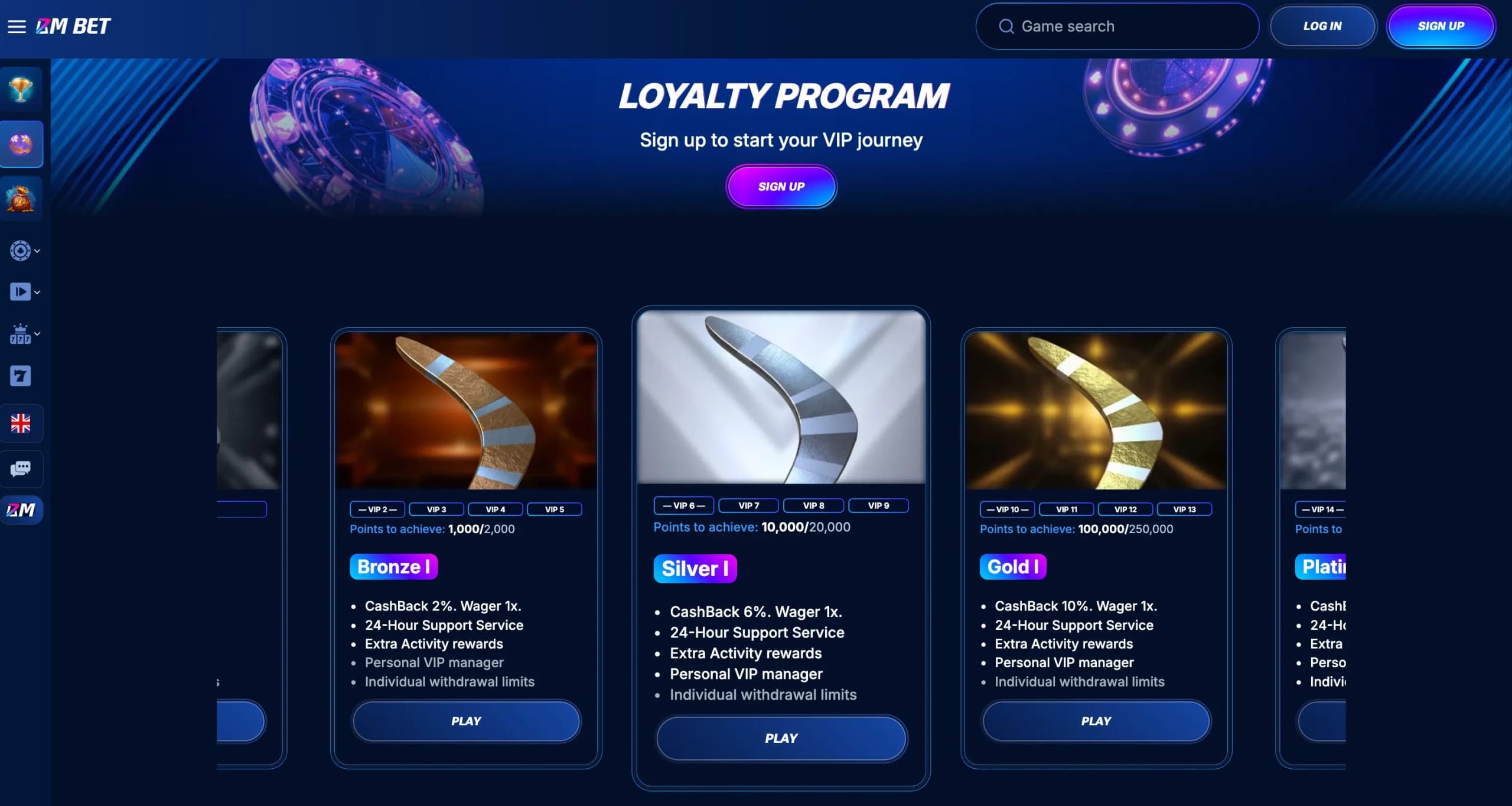This screenshot has width=1512, height=806.
Task: Open the hamburger menu next to BM BET logo
Action: click(17, 26)
